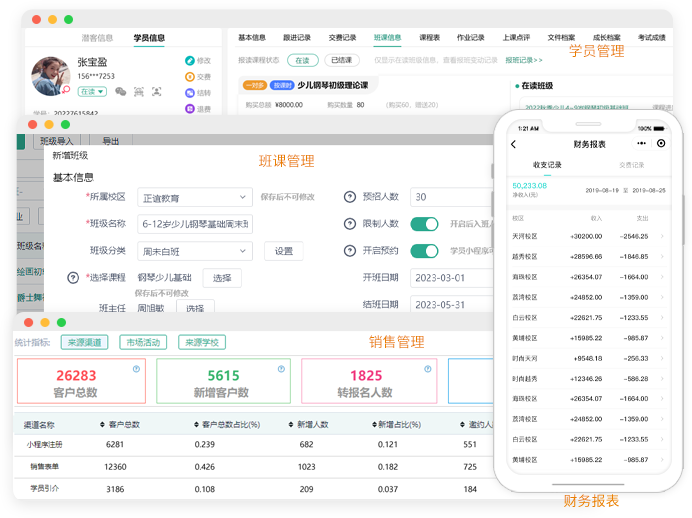Click the info icon on the 新增客户数 card
The image size is (692, 518).
281,369
